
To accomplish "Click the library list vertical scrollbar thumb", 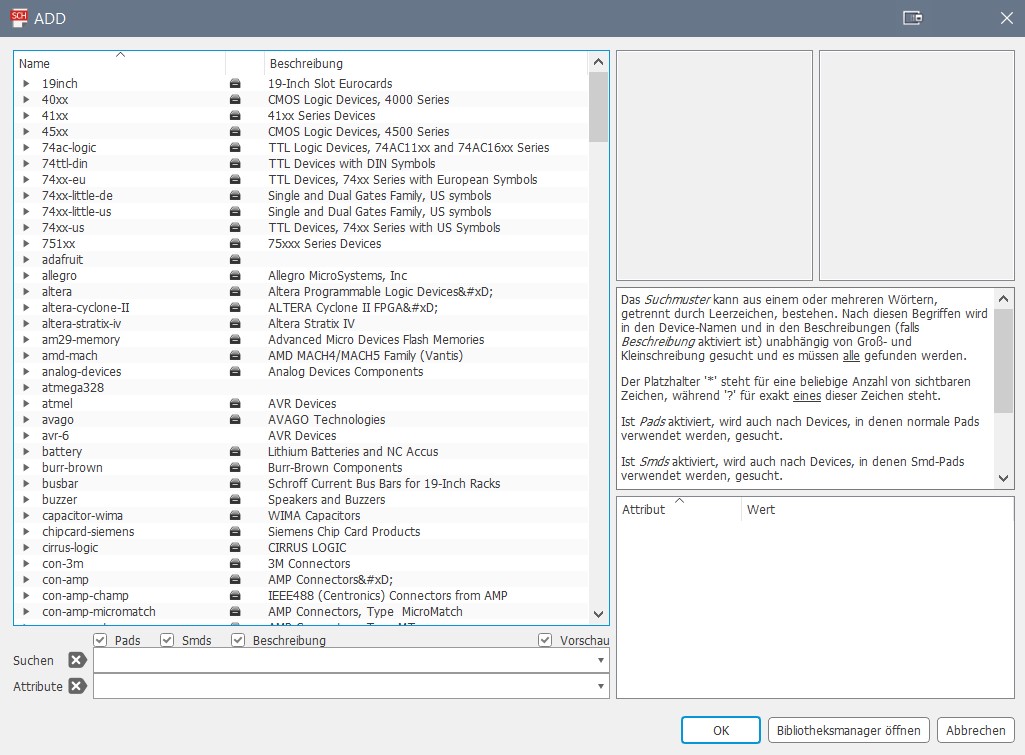I will pos(598,107).
